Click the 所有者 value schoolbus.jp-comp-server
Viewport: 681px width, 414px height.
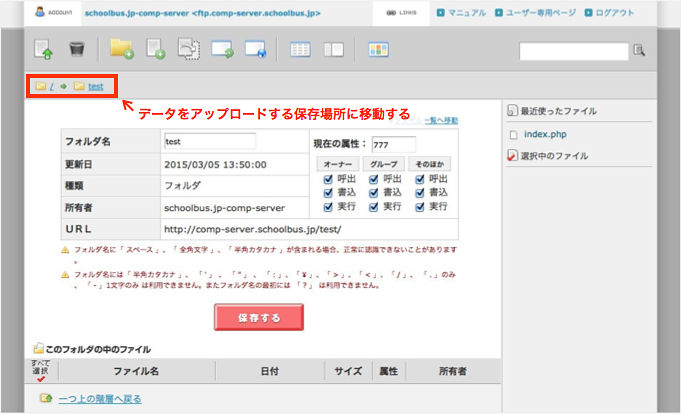[x=225, y=208]
